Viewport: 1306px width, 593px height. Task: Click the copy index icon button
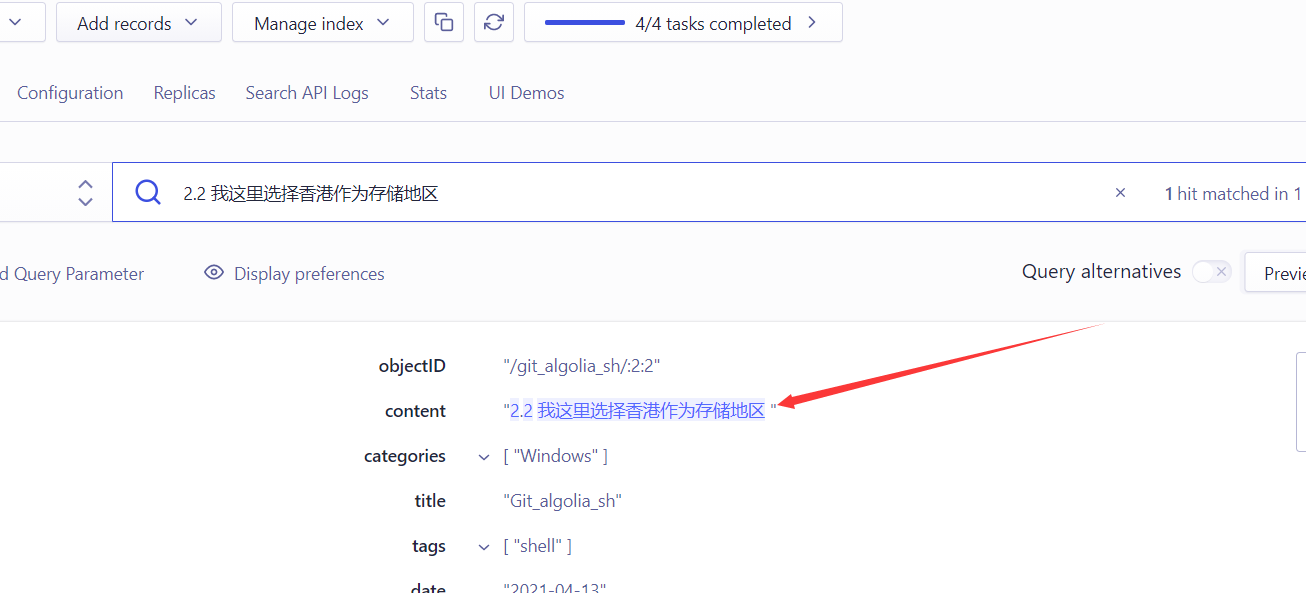coord(444,23)
